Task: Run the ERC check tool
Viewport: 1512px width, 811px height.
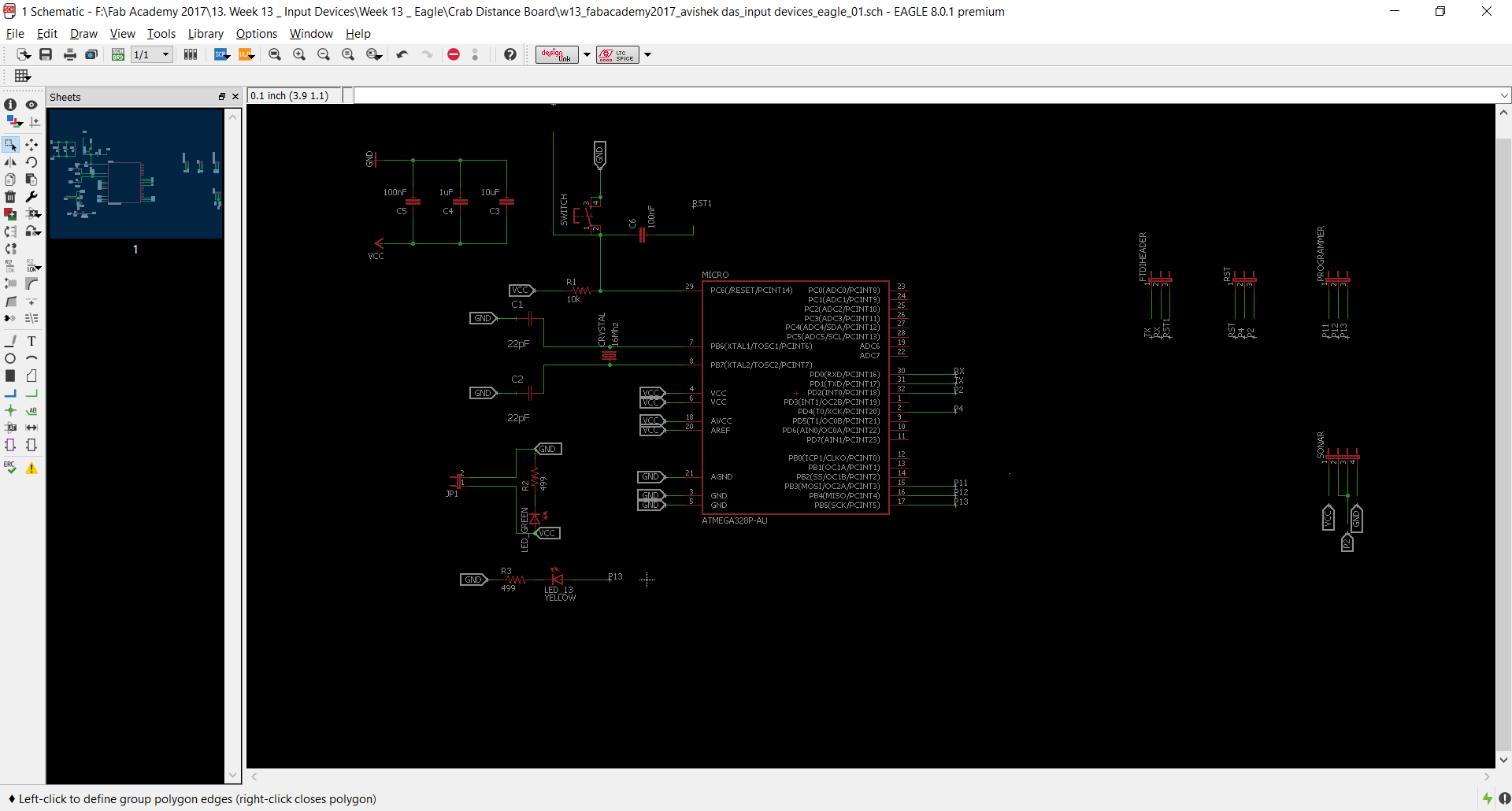Action: pos(10,468)
